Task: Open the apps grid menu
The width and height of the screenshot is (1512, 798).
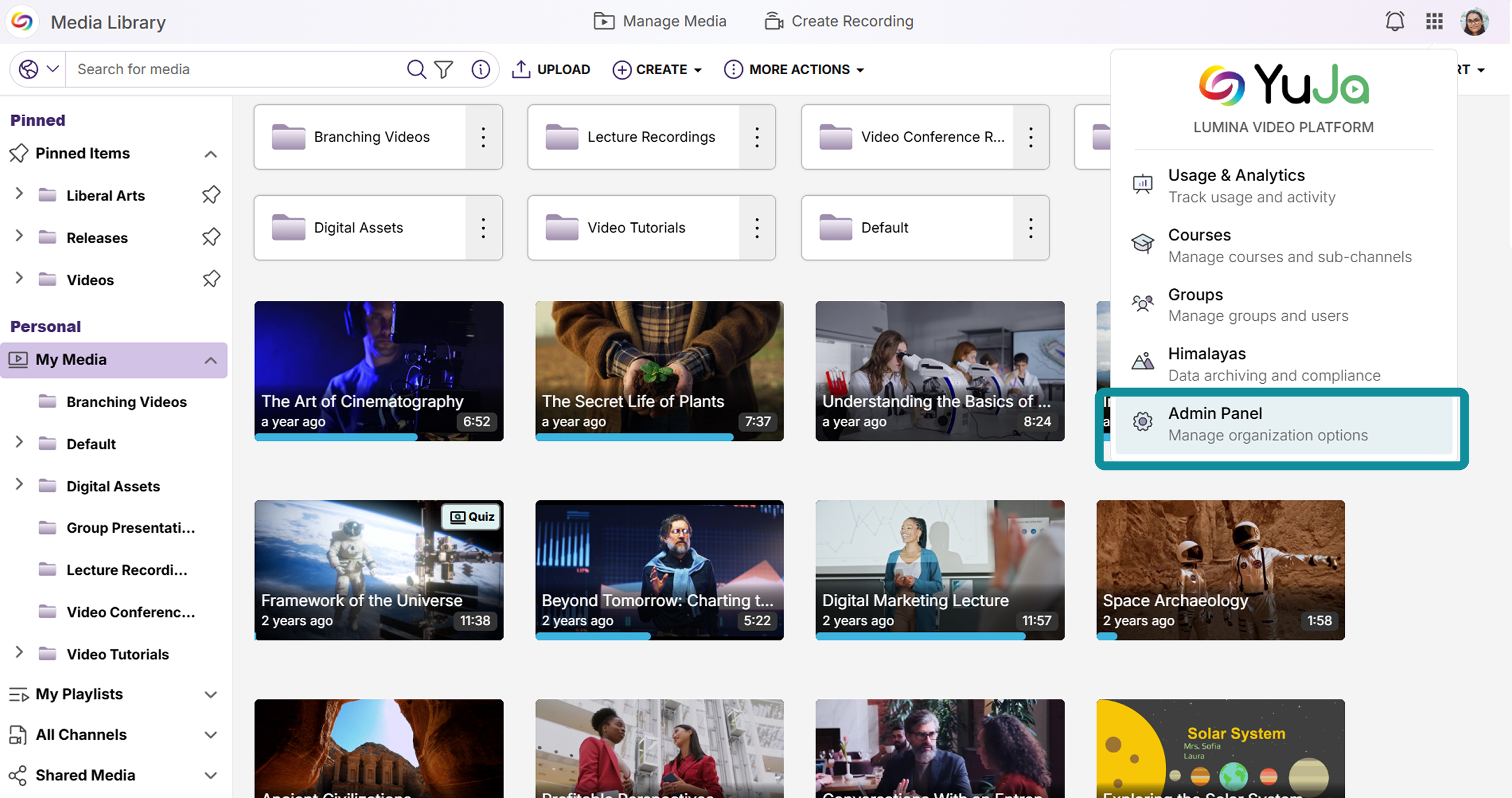Action: [x=1434, y=21]
